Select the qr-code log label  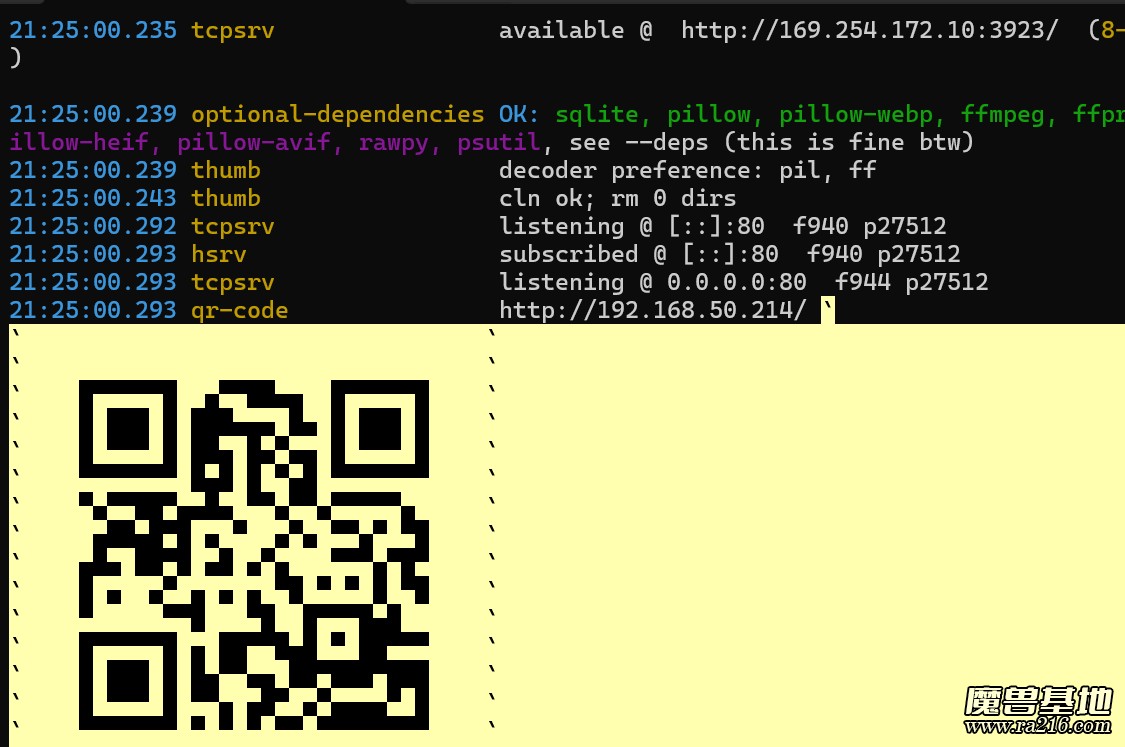pyautogui.click(x=240, y=311)
